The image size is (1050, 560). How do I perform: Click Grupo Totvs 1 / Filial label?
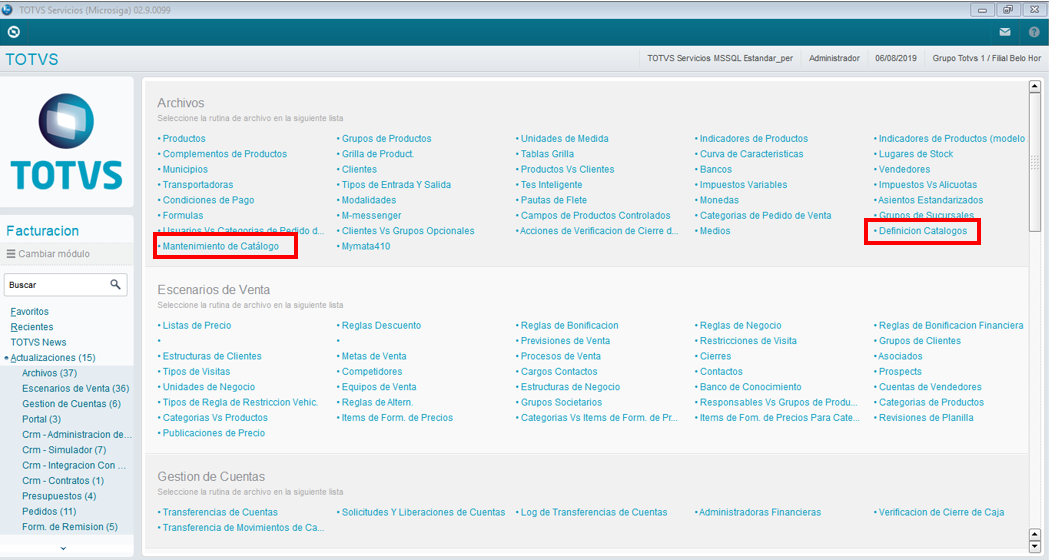point(987,58)
